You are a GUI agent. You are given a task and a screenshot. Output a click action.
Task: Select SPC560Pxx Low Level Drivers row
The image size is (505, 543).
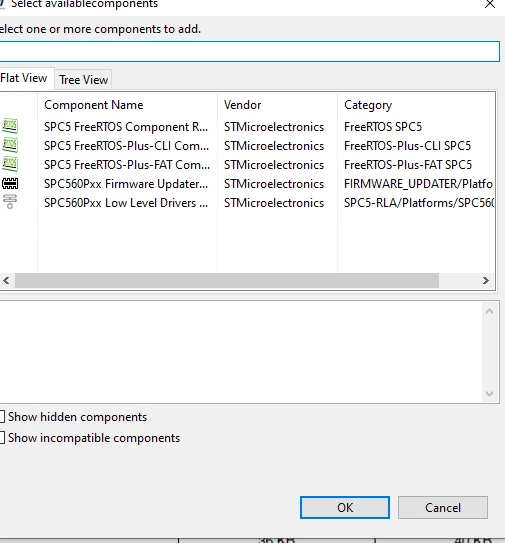[247, 203]
